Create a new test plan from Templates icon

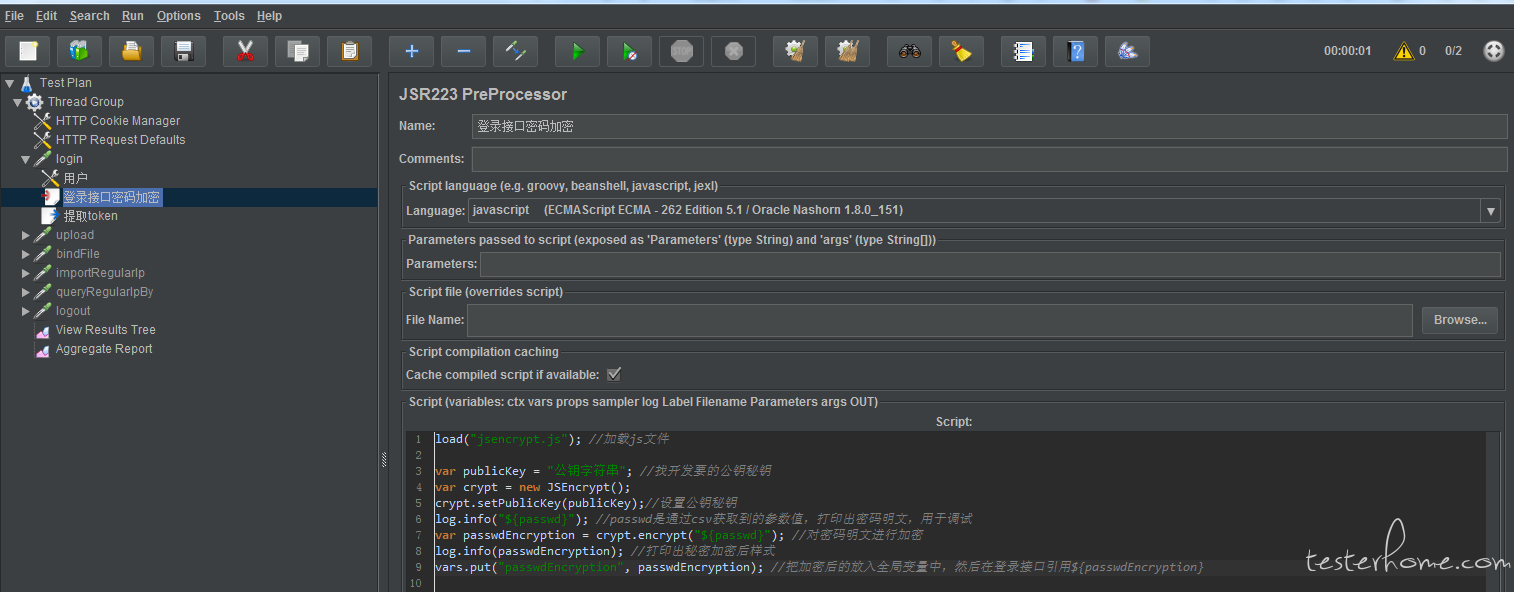79,51
